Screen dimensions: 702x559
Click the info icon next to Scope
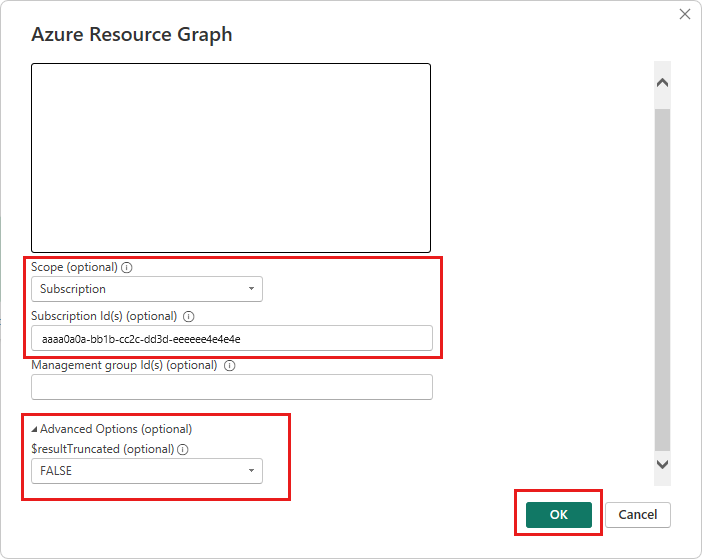pos(127,268)
